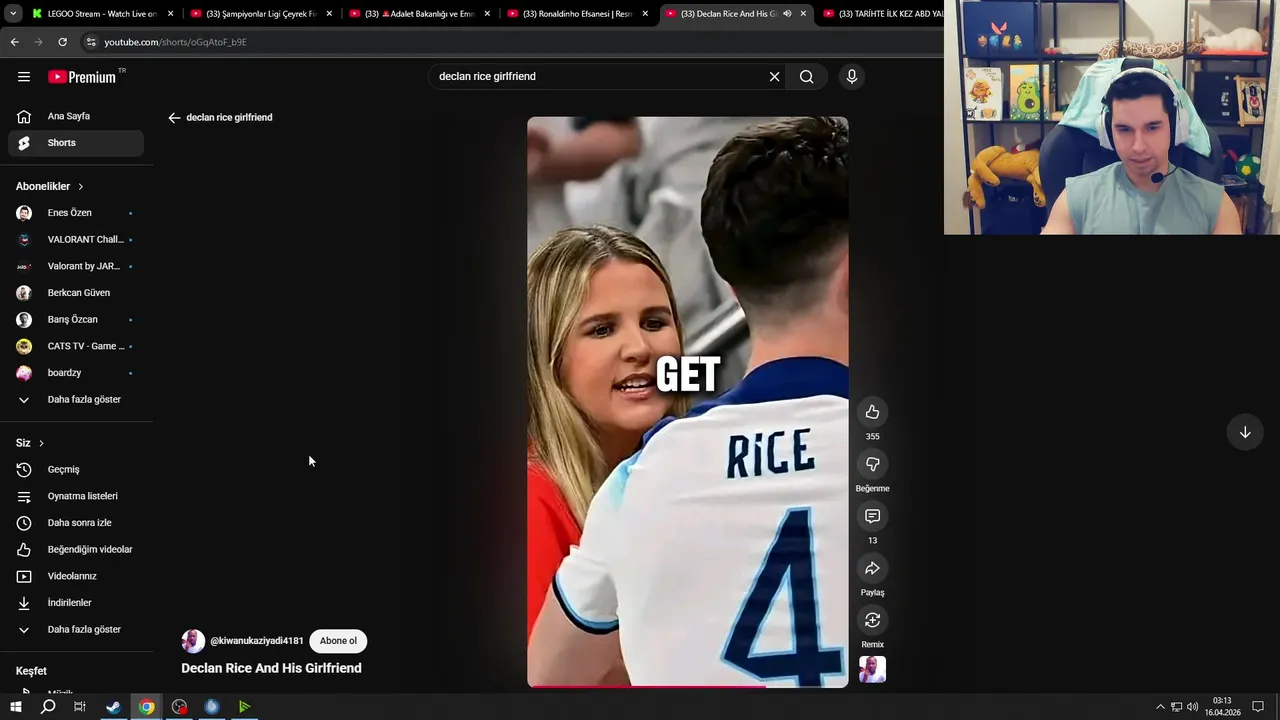
Task: Open İndirilenler
Action: tap(76, 603)
